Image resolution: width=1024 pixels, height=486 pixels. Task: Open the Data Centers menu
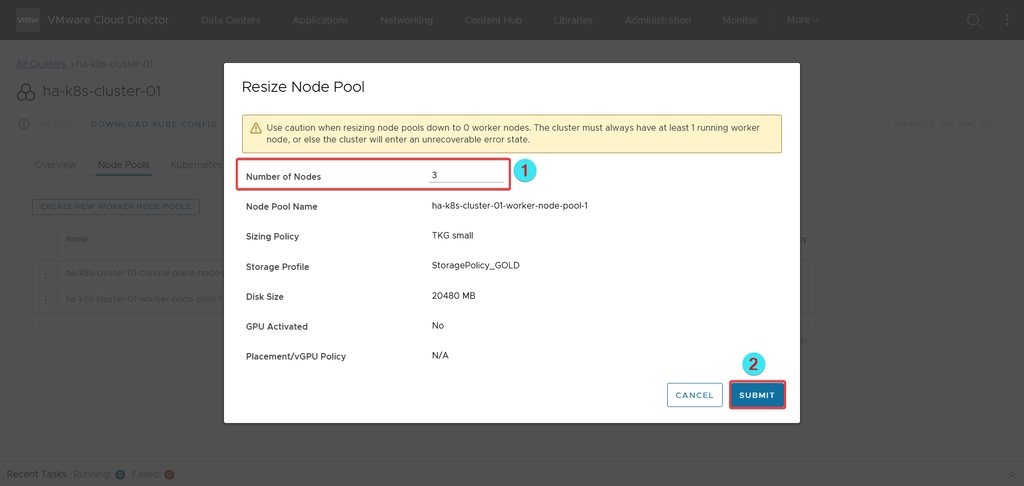(x=231, y=20)
